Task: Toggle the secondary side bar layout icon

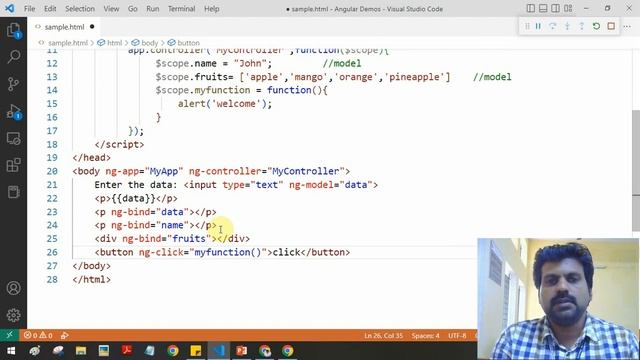Action: tap(556, 8)
